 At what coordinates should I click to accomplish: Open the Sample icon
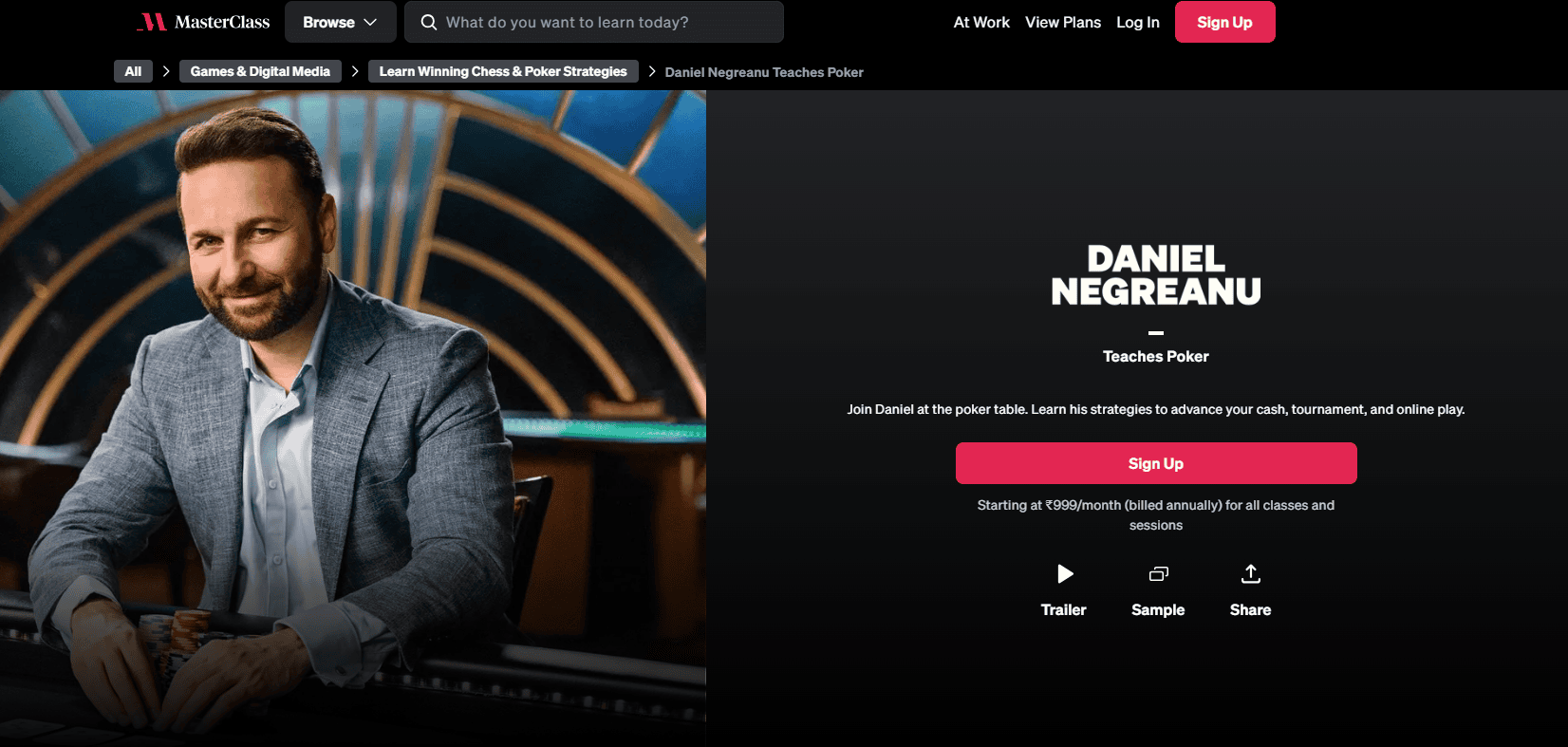pyautogui.click(x=1158, y=573)
